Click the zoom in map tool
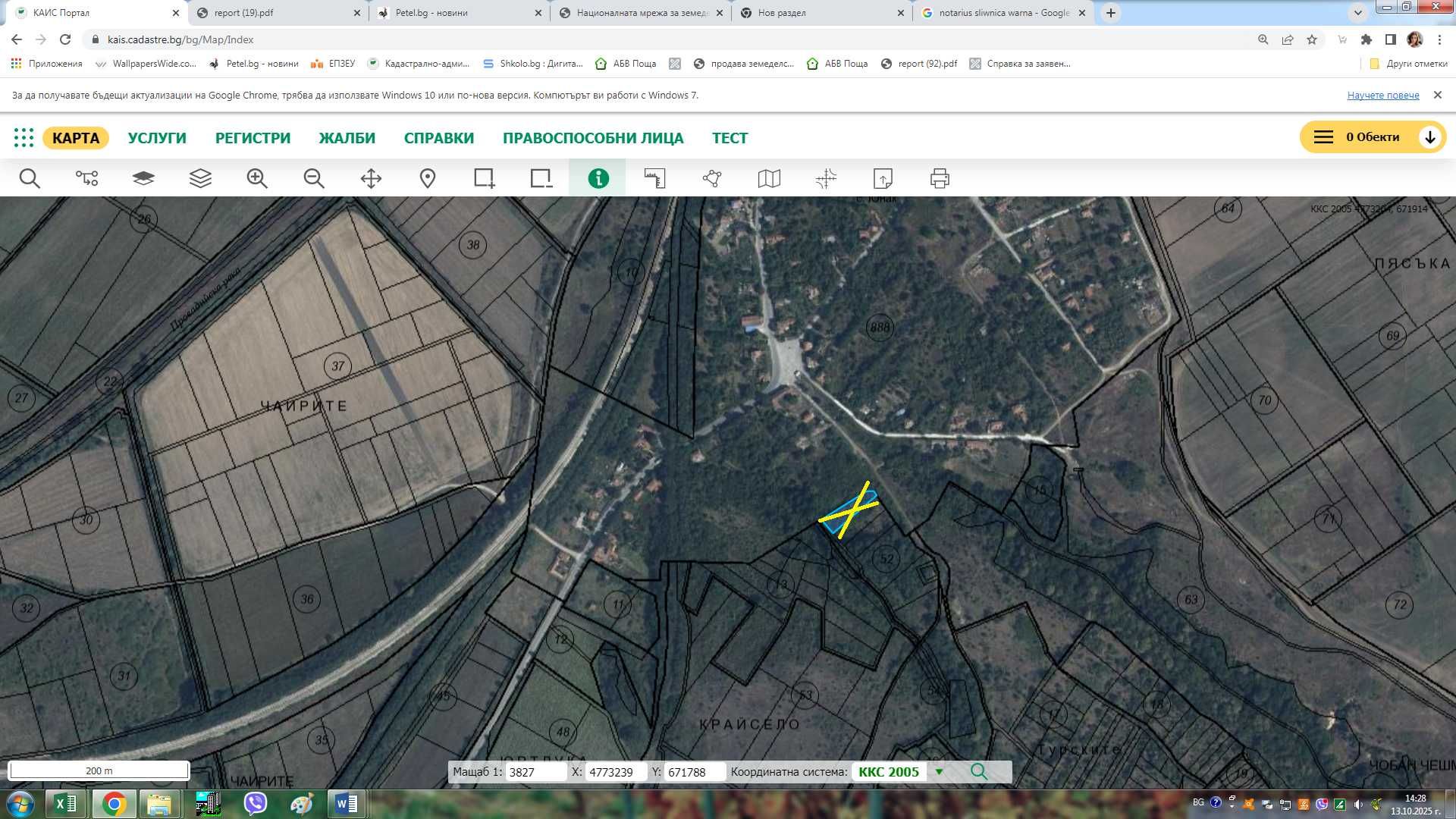Viewport: 1456px width, 819px height. (x=257, y=179)
